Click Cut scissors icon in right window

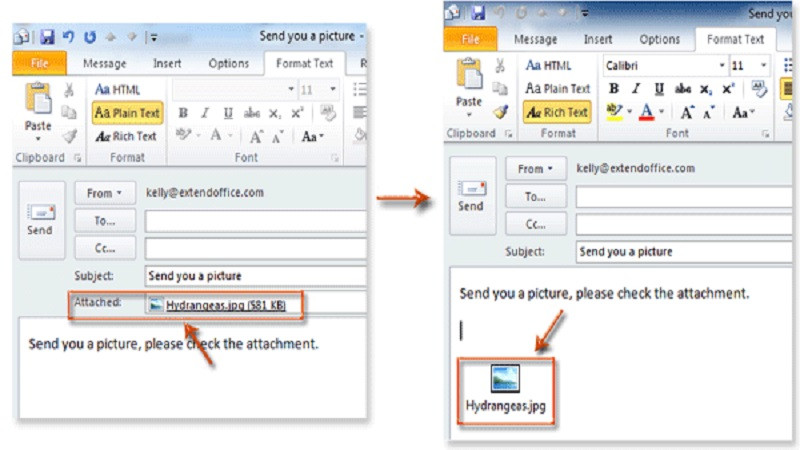coord(500,65)
